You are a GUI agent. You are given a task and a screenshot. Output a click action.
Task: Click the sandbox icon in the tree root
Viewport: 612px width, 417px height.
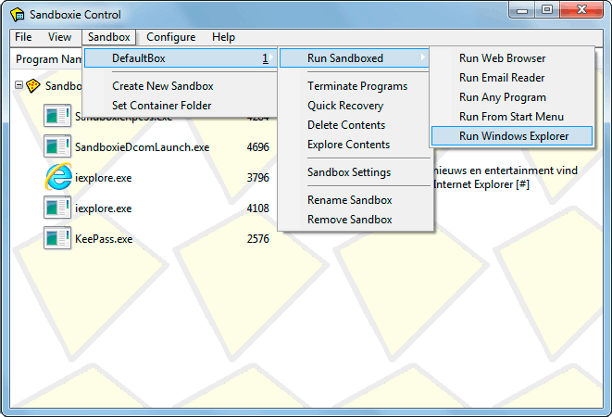click(33, 86)
